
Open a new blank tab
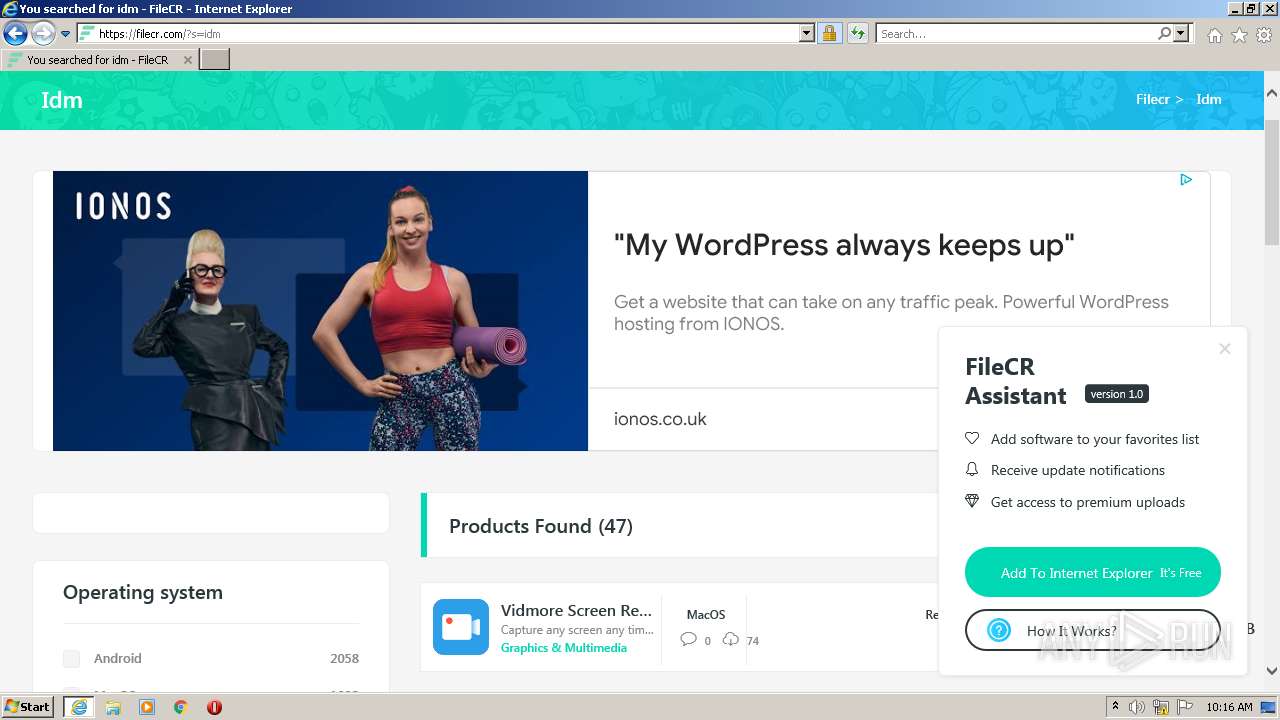coord(215,60)
